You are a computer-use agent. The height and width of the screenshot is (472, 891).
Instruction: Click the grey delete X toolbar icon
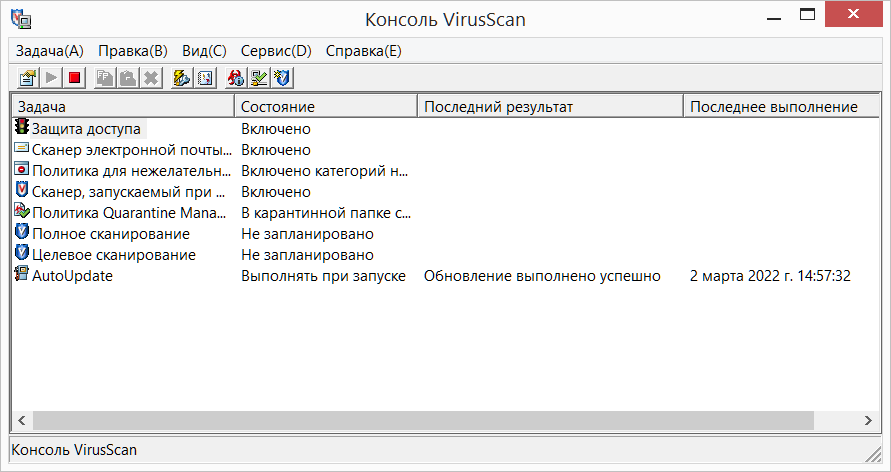coord(151,78)
